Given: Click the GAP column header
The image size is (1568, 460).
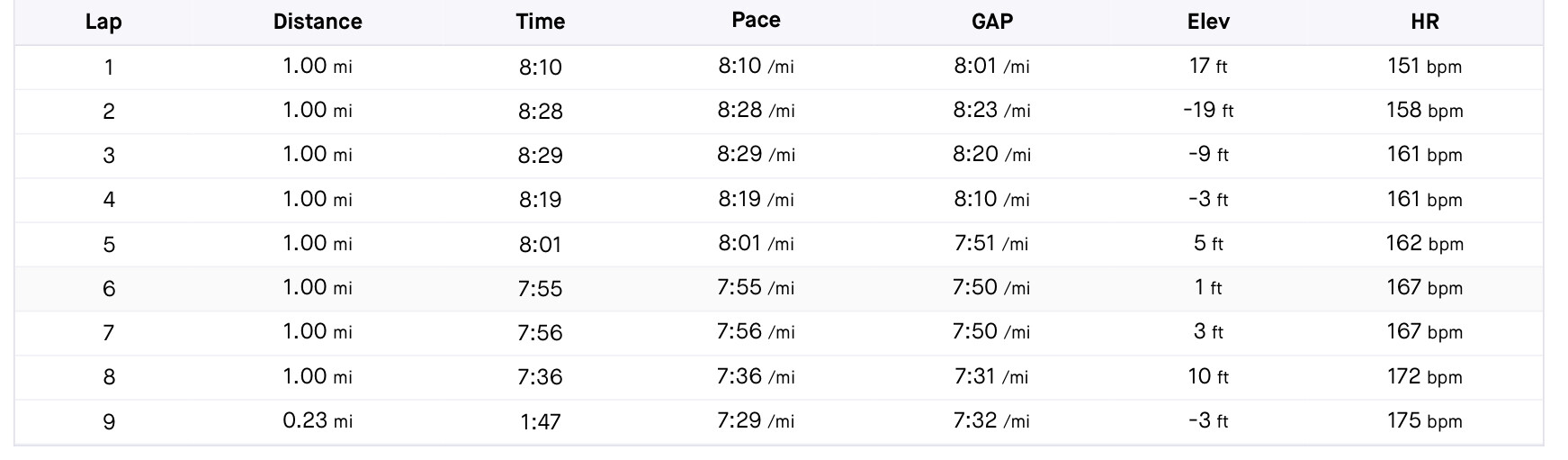Looking at the screenshot, I should tap(992, 23).
